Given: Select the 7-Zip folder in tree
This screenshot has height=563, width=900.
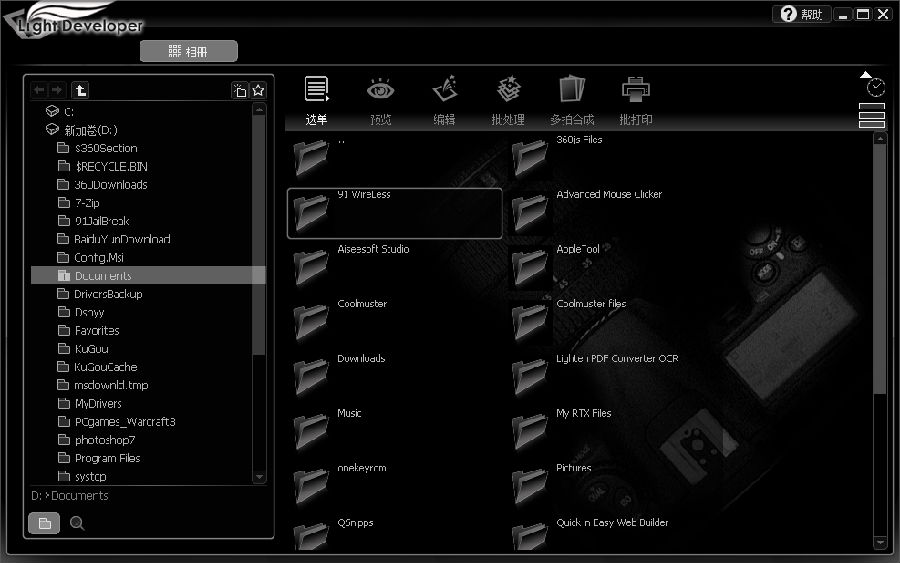Looking at the screenshot, I should tap(79, 203).
